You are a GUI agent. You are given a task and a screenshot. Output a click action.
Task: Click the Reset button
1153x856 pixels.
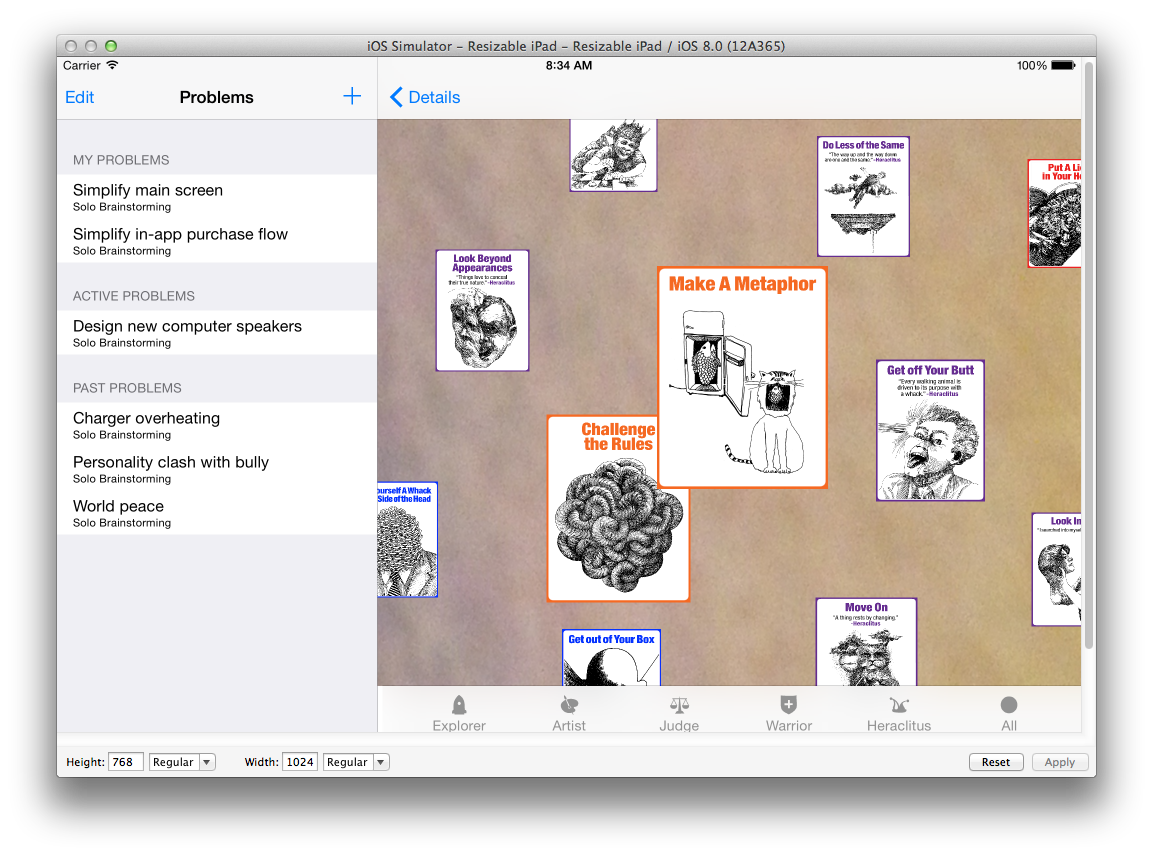click(x=996, y=762)
